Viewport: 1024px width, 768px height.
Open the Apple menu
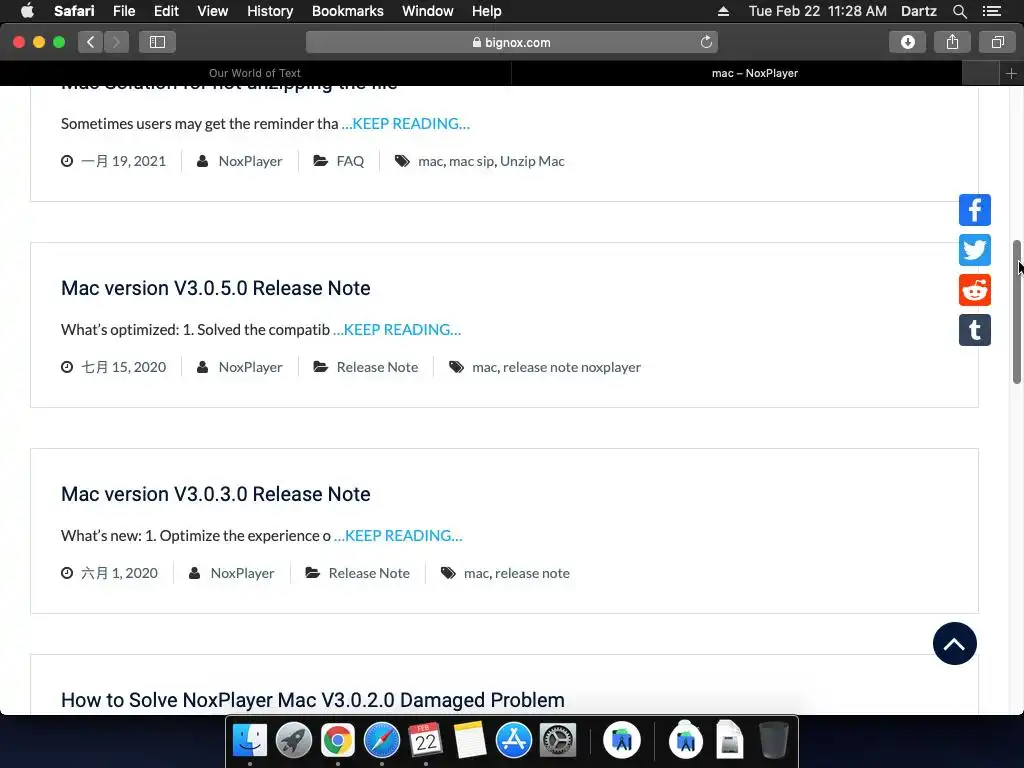click(x=27, y=11)
